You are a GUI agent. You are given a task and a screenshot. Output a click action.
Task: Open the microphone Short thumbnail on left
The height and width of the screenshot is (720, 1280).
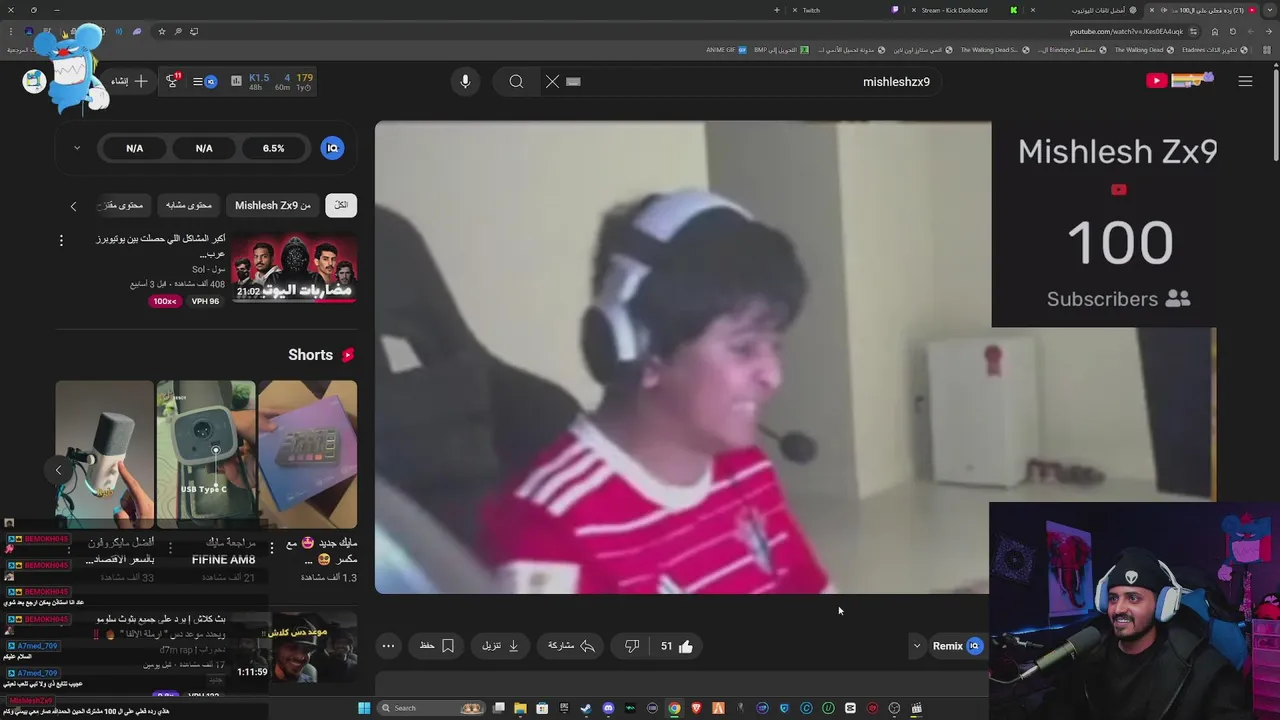(105, 454)
